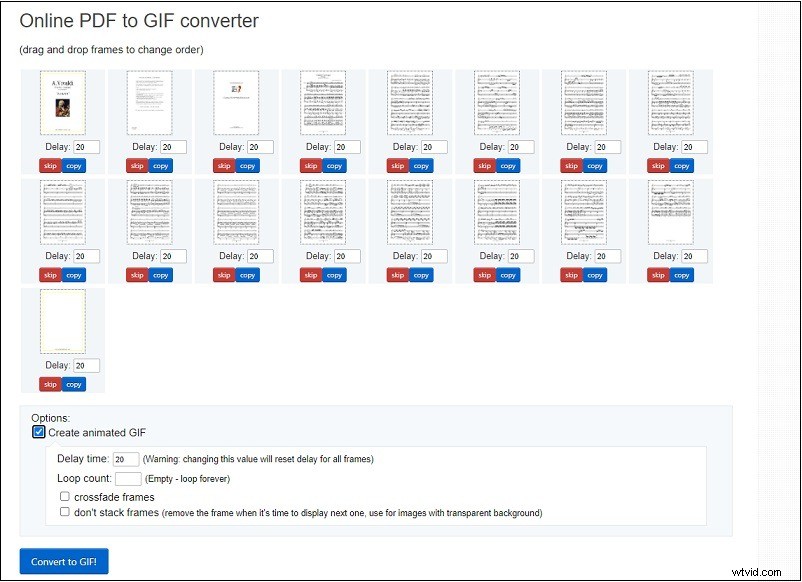Screen dimensions: 802x582
Task: Copy the final sheet-music frame in row two
Action: (681, 275)
